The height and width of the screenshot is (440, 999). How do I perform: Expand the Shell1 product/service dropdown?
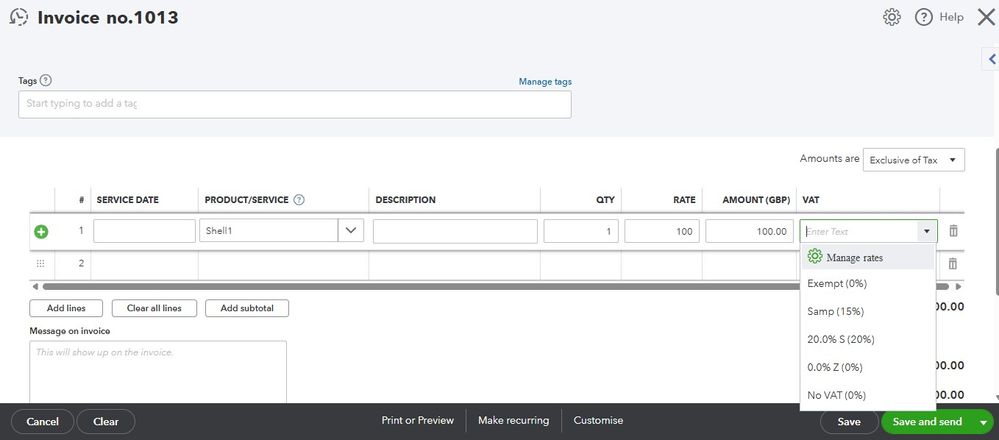pyautogui.click(x=350, y=231)
